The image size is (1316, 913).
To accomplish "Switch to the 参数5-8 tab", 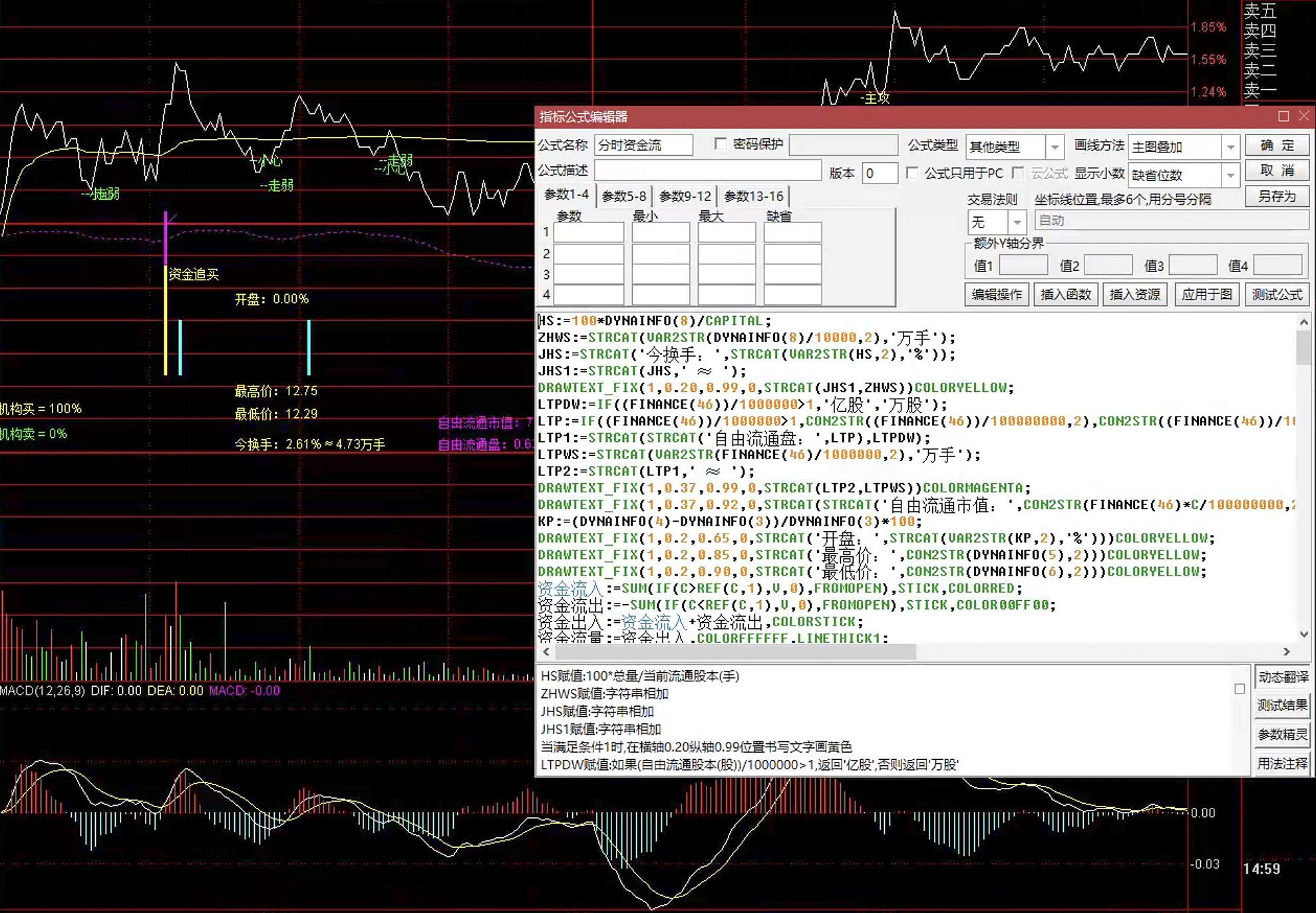I will pyautogui.click(x=623, y=196).
